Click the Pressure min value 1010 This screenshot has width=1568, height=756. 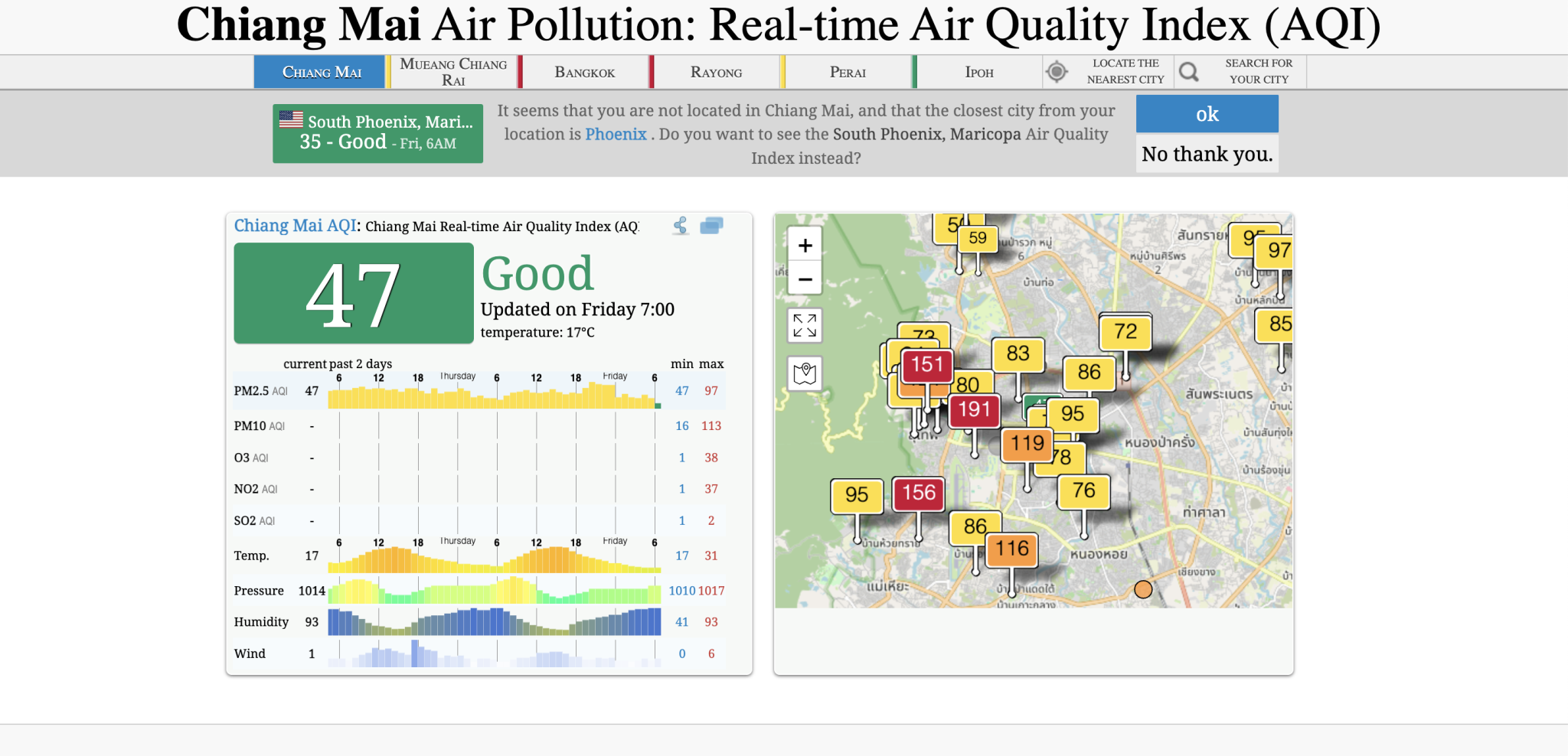click(682, 591)
